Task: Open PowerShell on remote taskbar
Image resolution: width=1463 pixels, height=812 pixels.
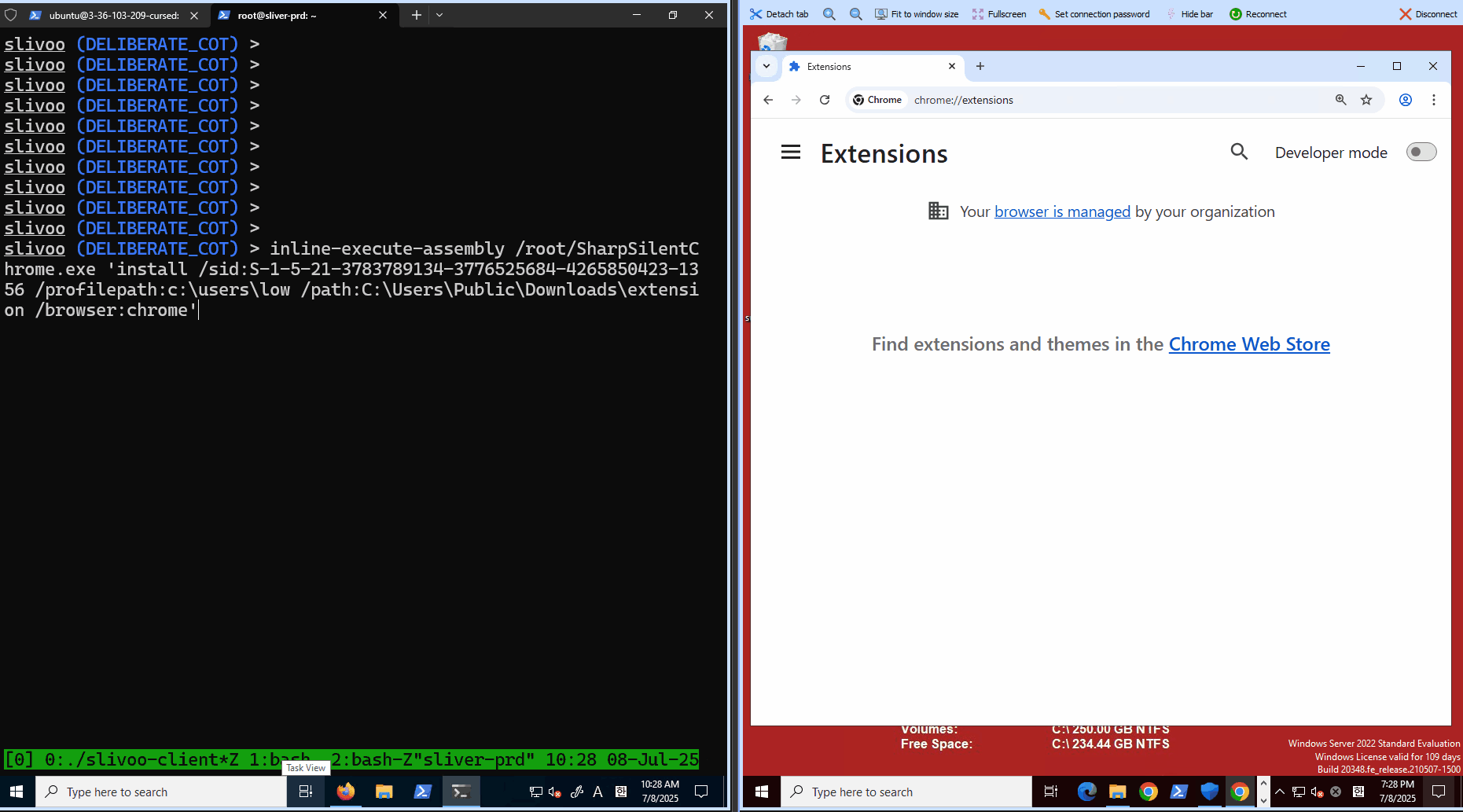Action: point(1178,792)
